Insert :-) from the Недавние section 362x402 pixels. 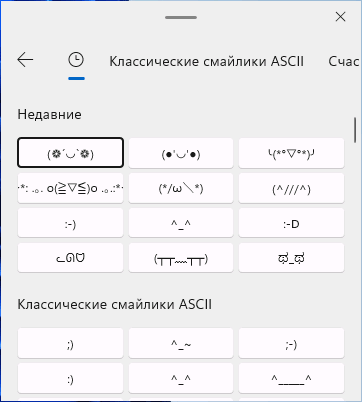click(x=70, y=223)
